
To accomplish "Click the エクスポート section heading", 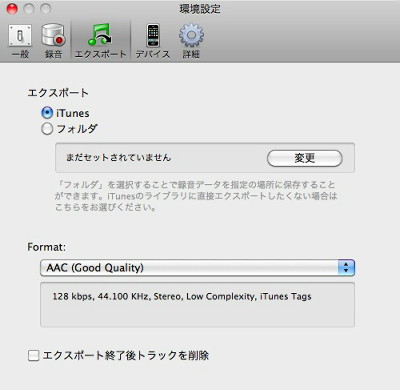I will pos(58,93).
